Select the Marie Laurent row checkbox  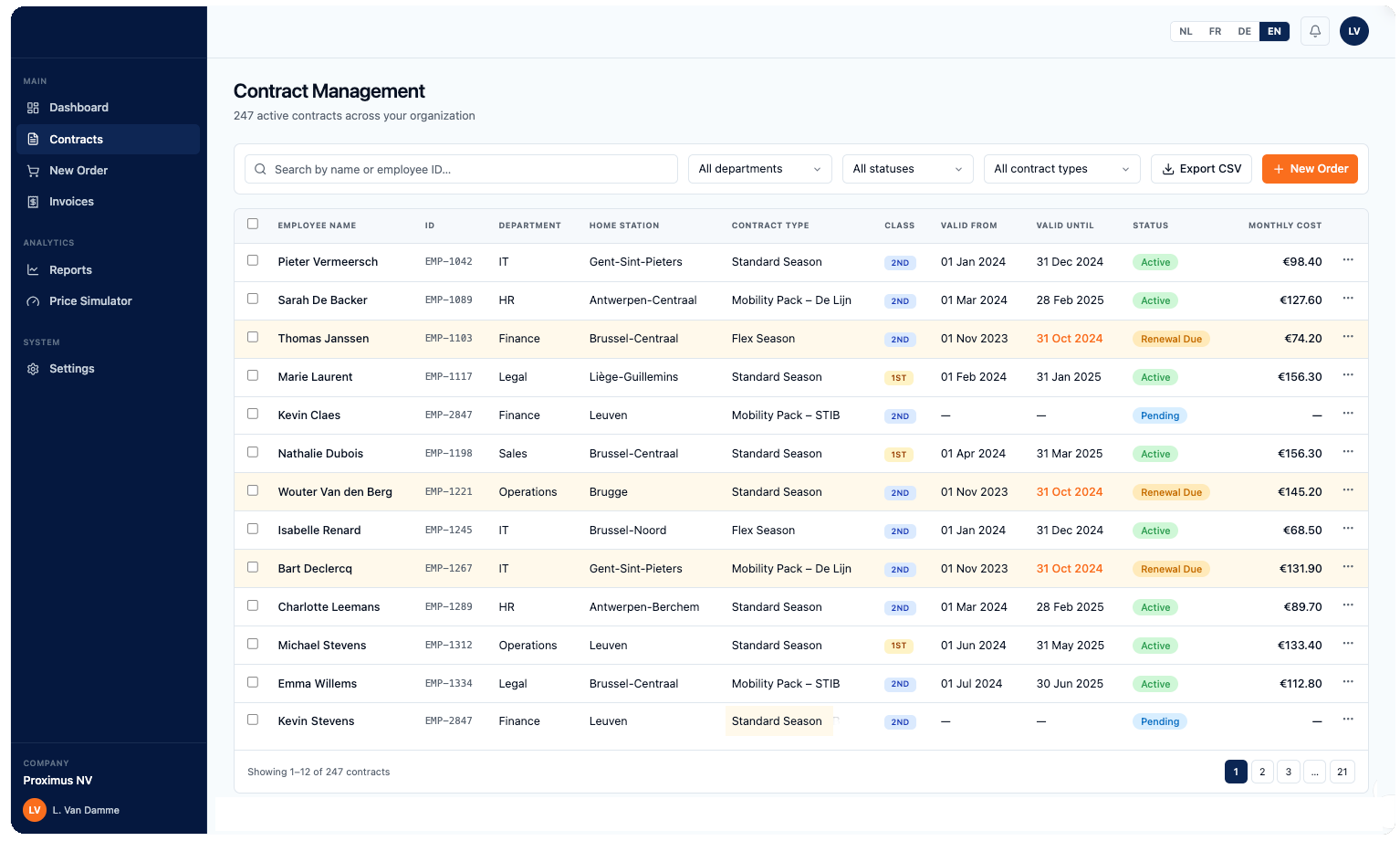point(253,375)
